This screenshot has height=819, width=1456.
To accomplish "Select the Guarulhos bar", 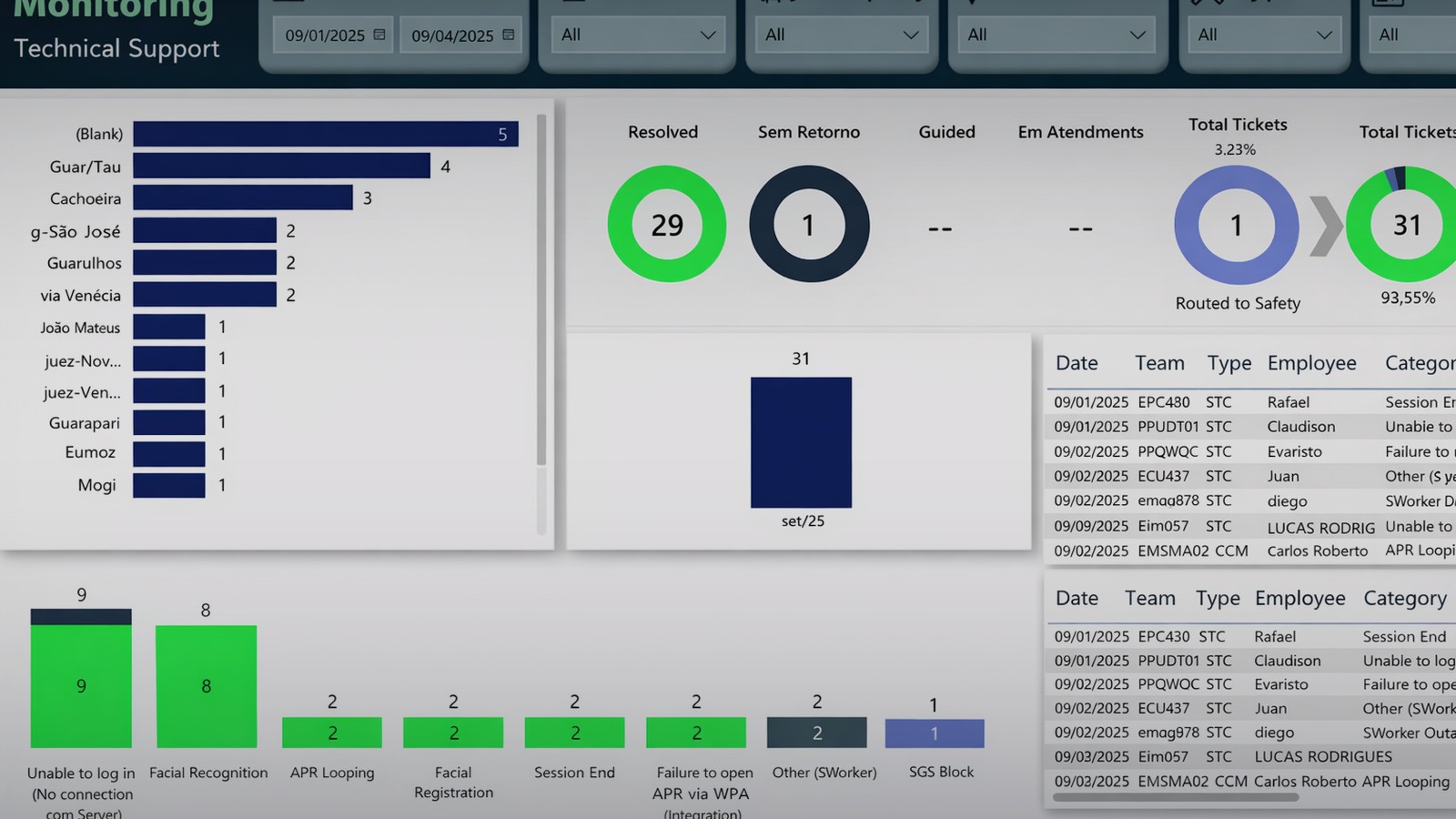I will tap(205, 263).
